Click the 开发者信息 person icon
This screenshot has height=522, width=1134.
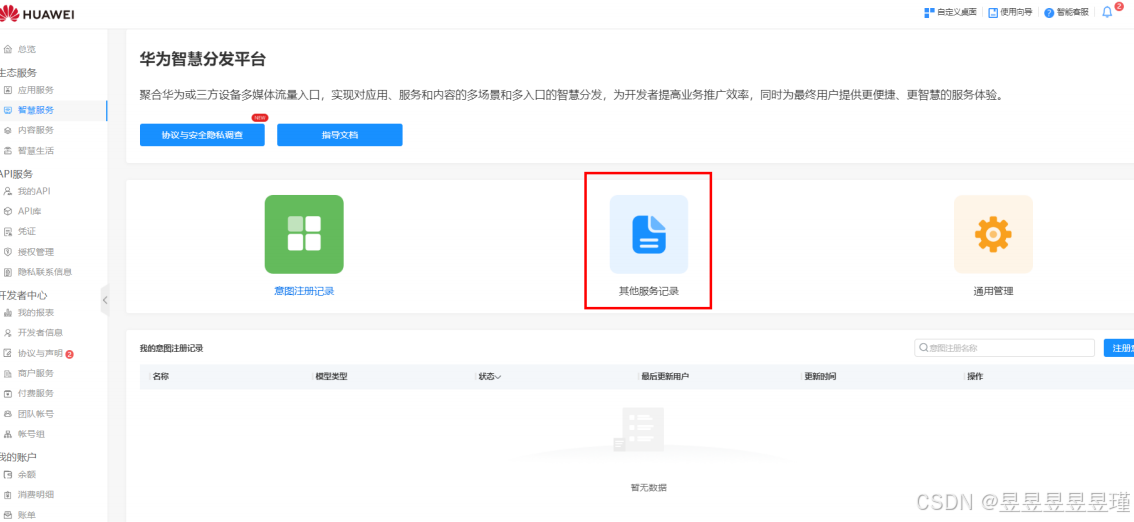[8, 333]
